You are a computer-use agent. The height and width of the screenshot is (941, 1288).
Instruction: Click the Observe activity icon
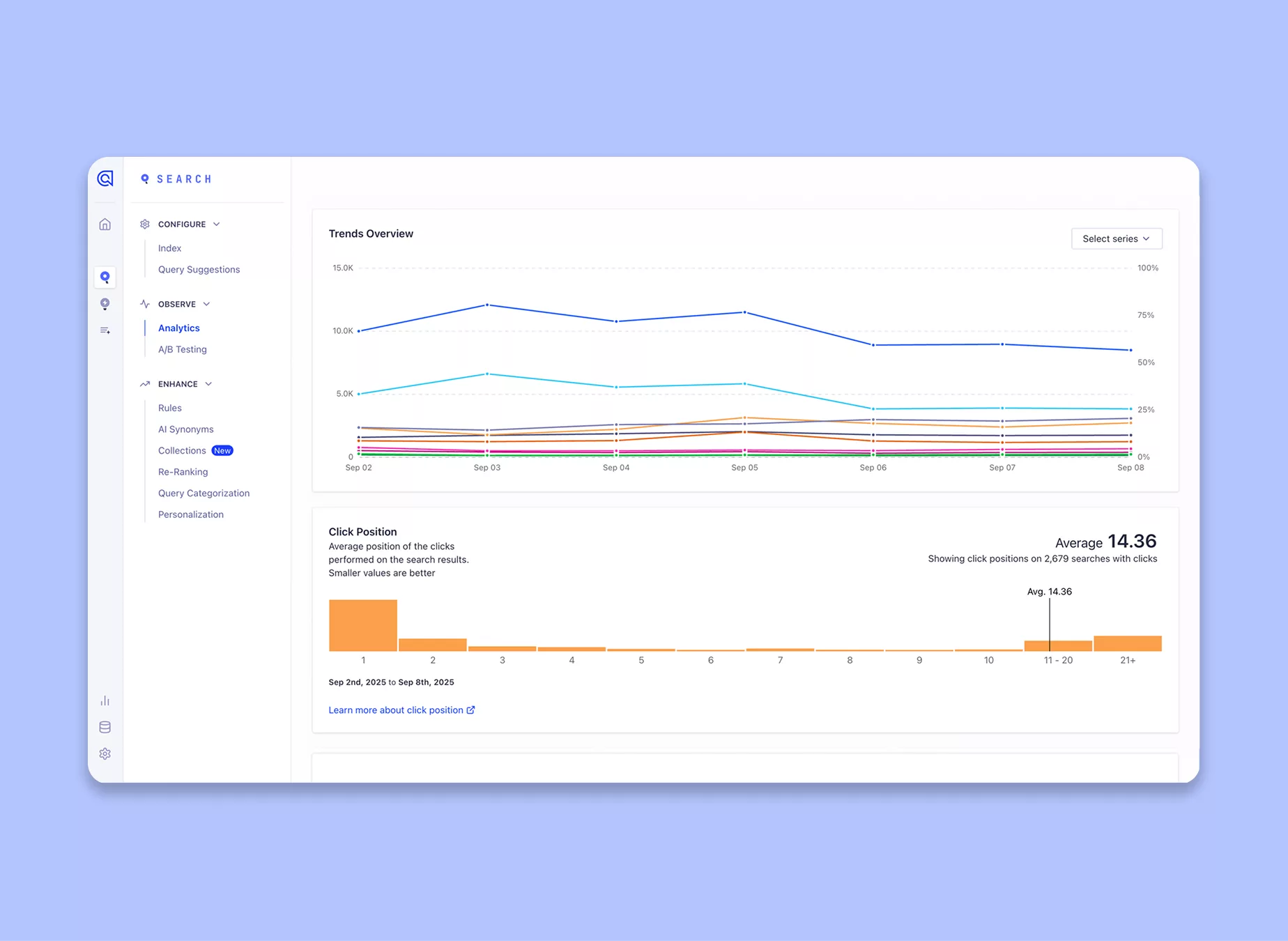tap(144, 304)
